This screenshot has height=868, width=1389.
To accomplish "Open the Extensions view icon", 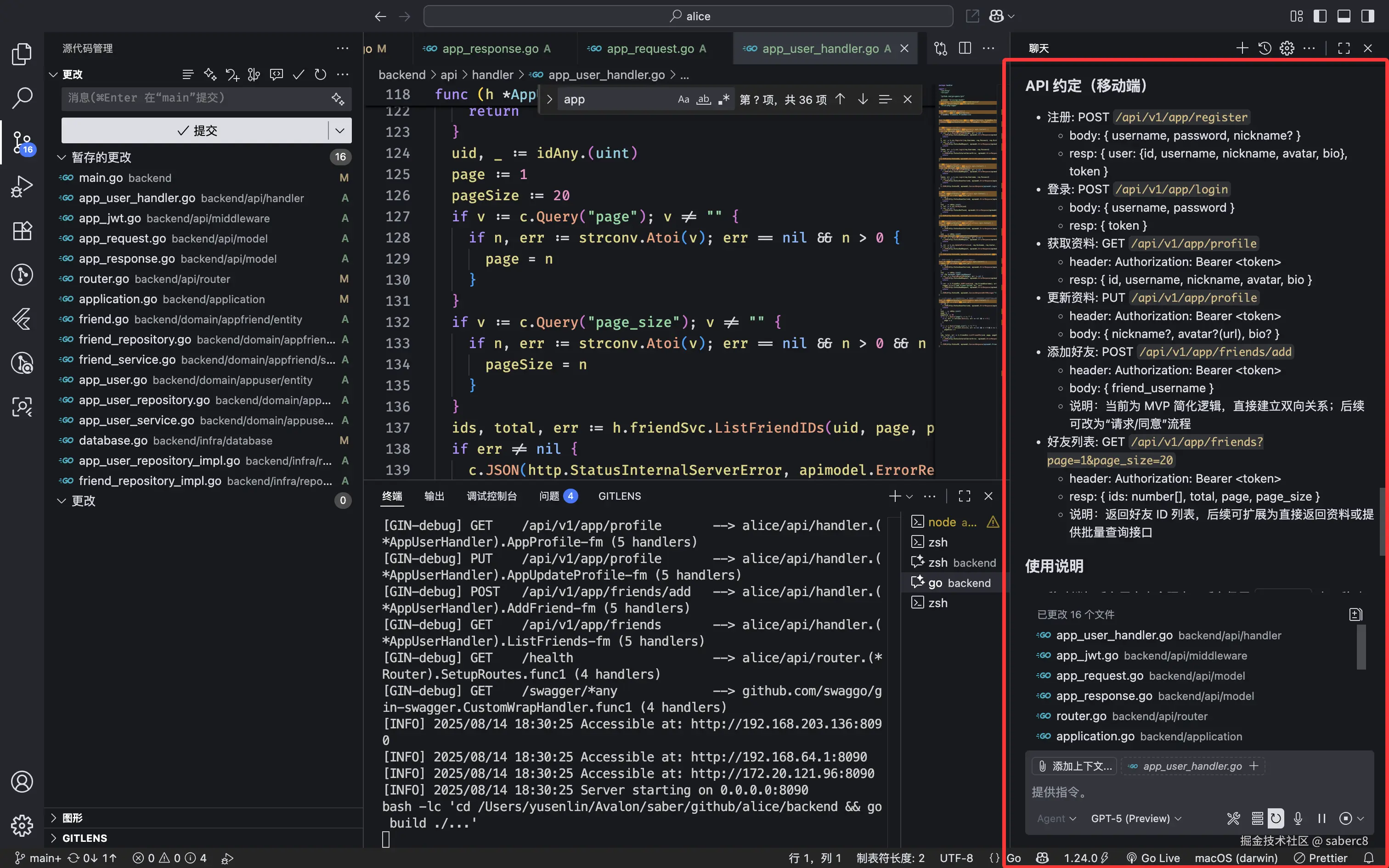I will point(22,231).
